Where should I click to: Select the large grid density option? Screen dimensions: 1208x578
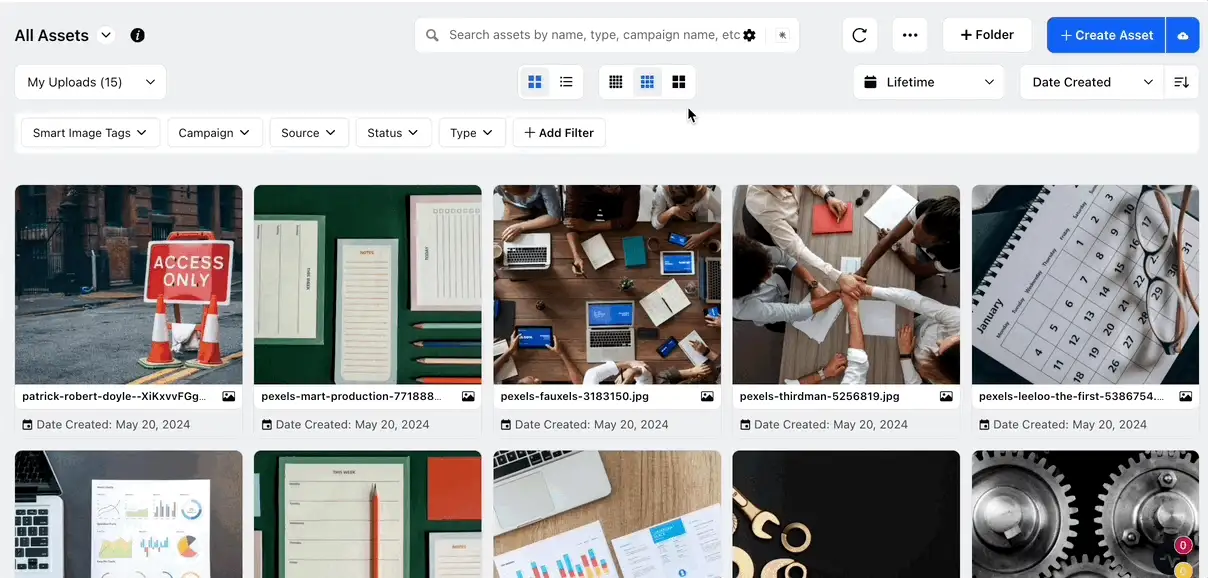(x=679, y=81)
